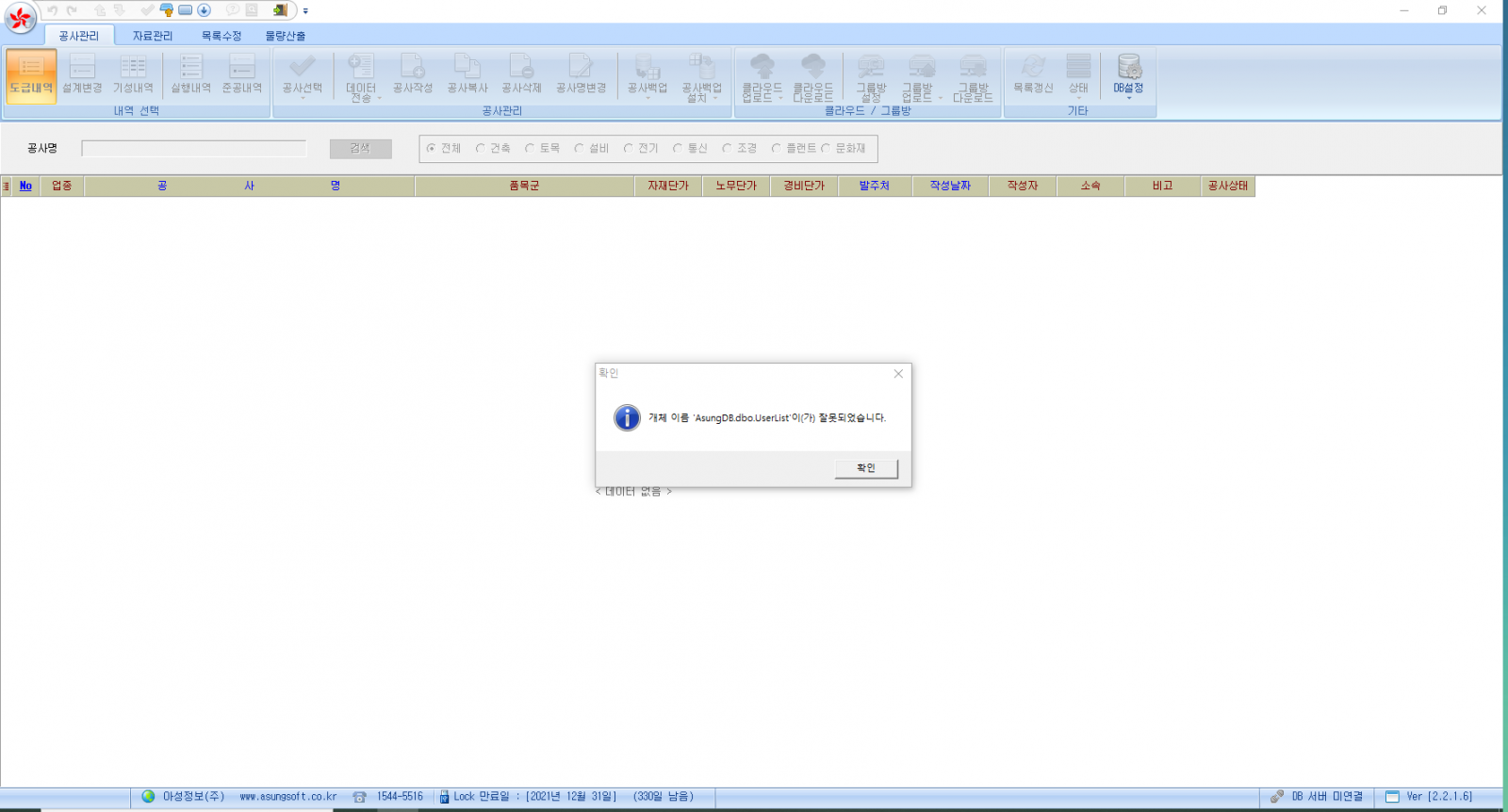Choose the 전기 radio option
The height and width of the screenshot is (812, 1508).
(629, 149)
